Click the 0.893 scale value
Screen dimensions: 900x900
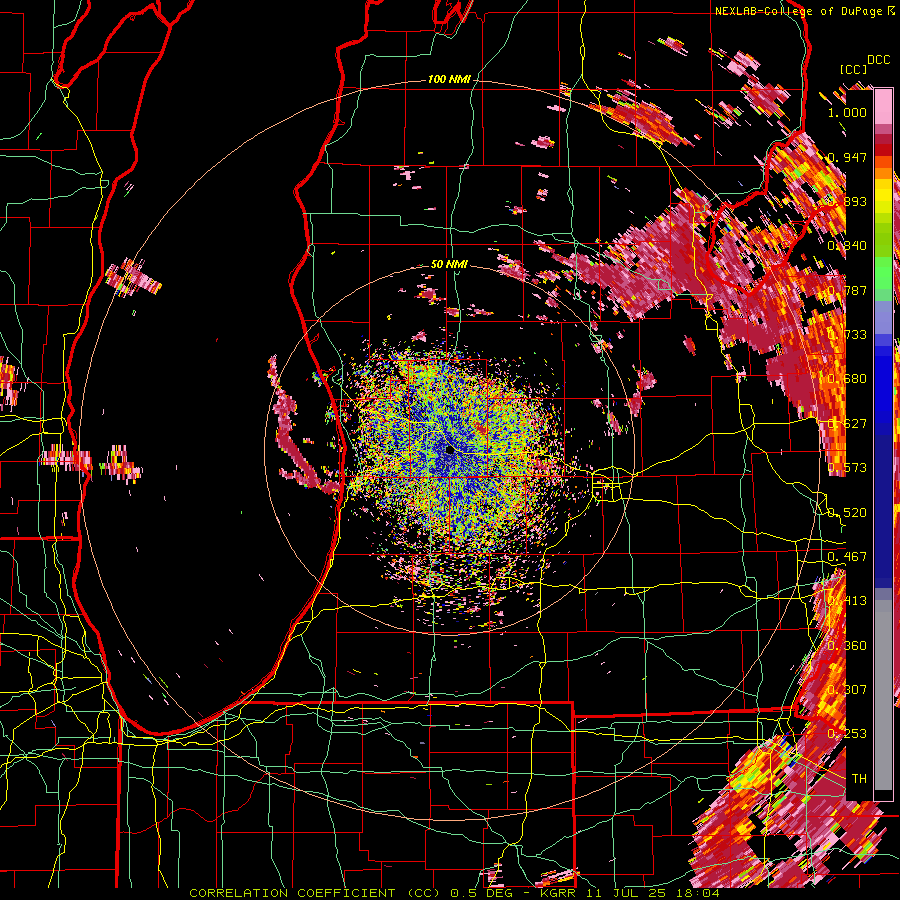point(847,201)
